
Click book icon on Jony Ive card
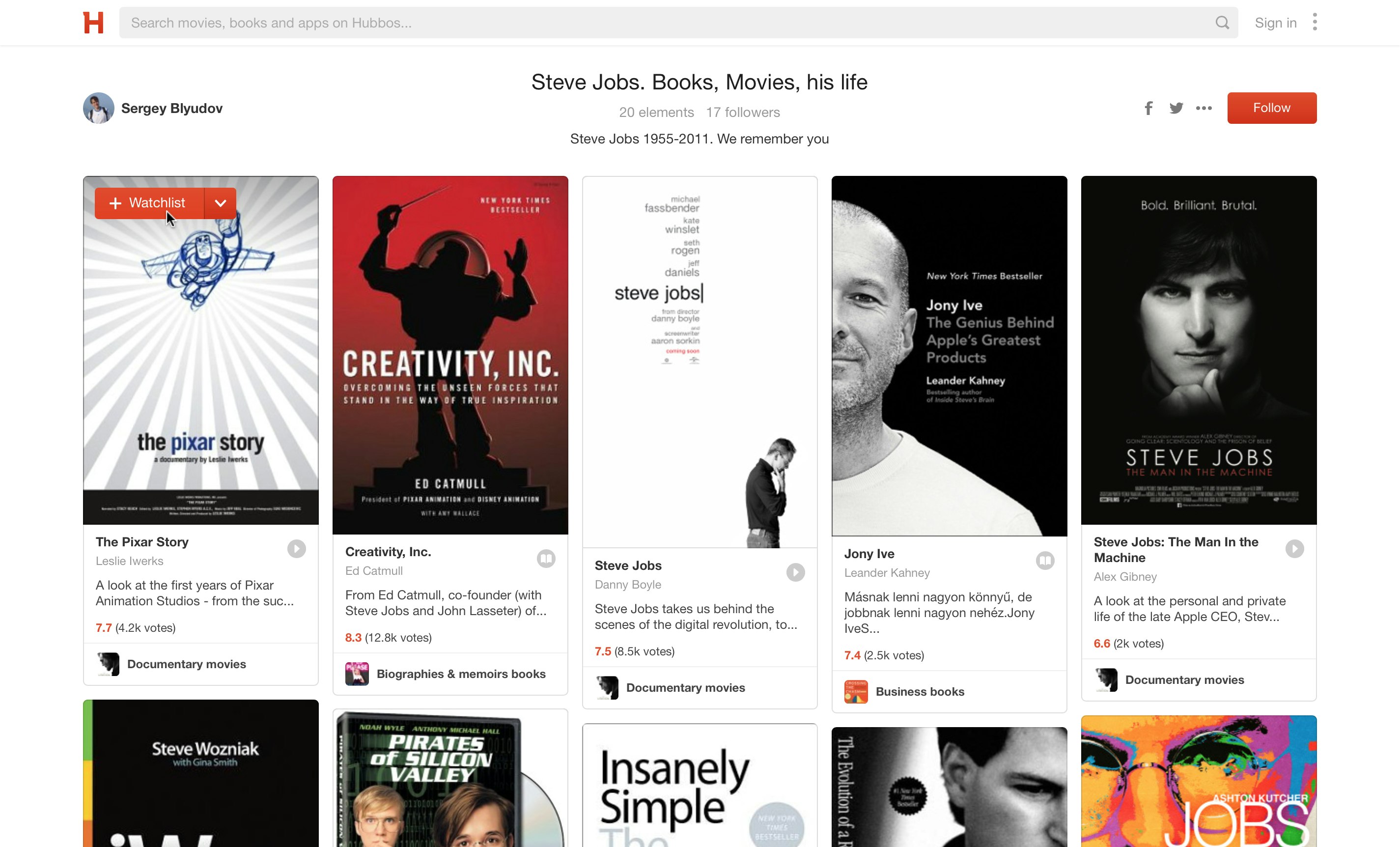[1044, 561]
